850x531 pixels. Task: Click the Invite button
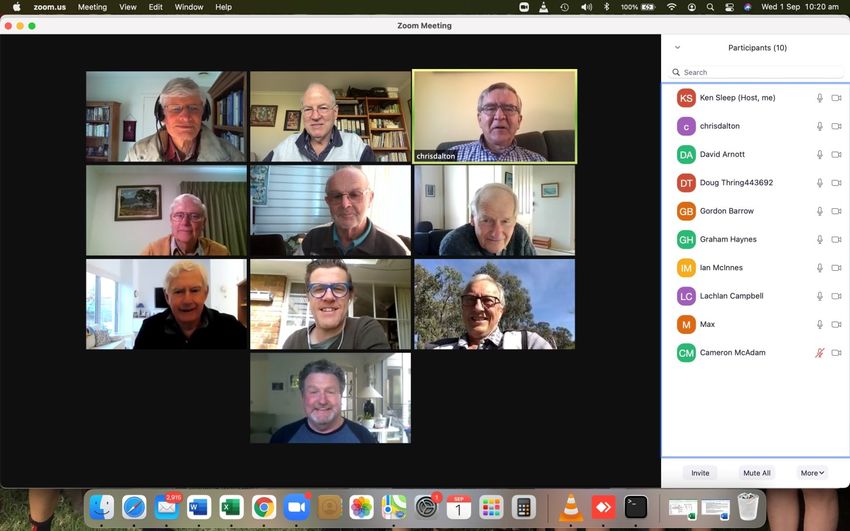700,473
